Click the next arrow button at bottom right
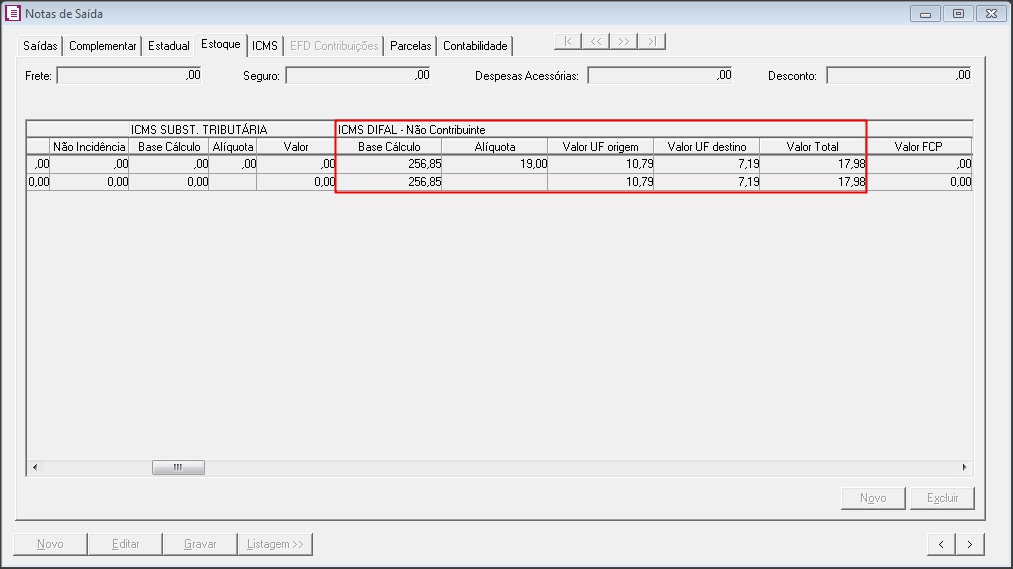This screenshot has width=1013, height=569. point(970,544)
